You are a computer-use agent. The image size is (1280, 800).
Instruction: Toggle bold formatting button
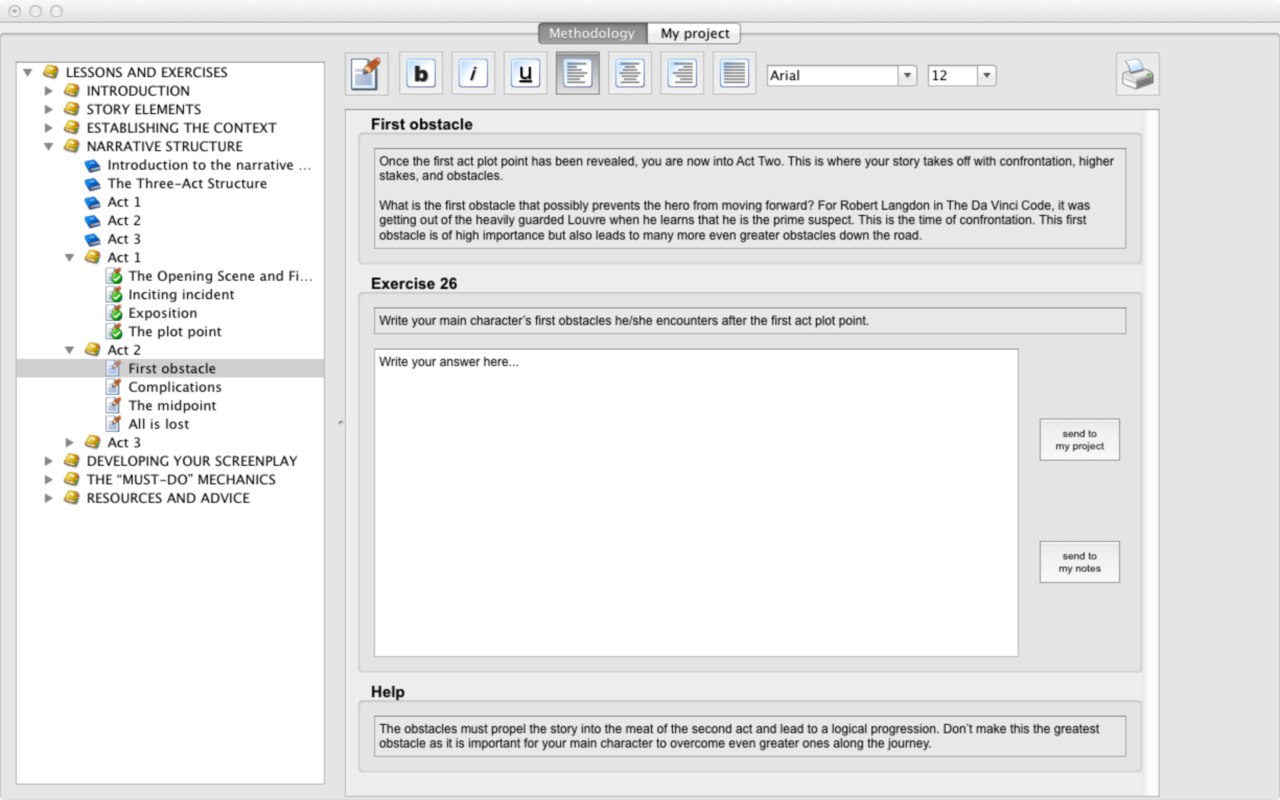pos(421,74)
